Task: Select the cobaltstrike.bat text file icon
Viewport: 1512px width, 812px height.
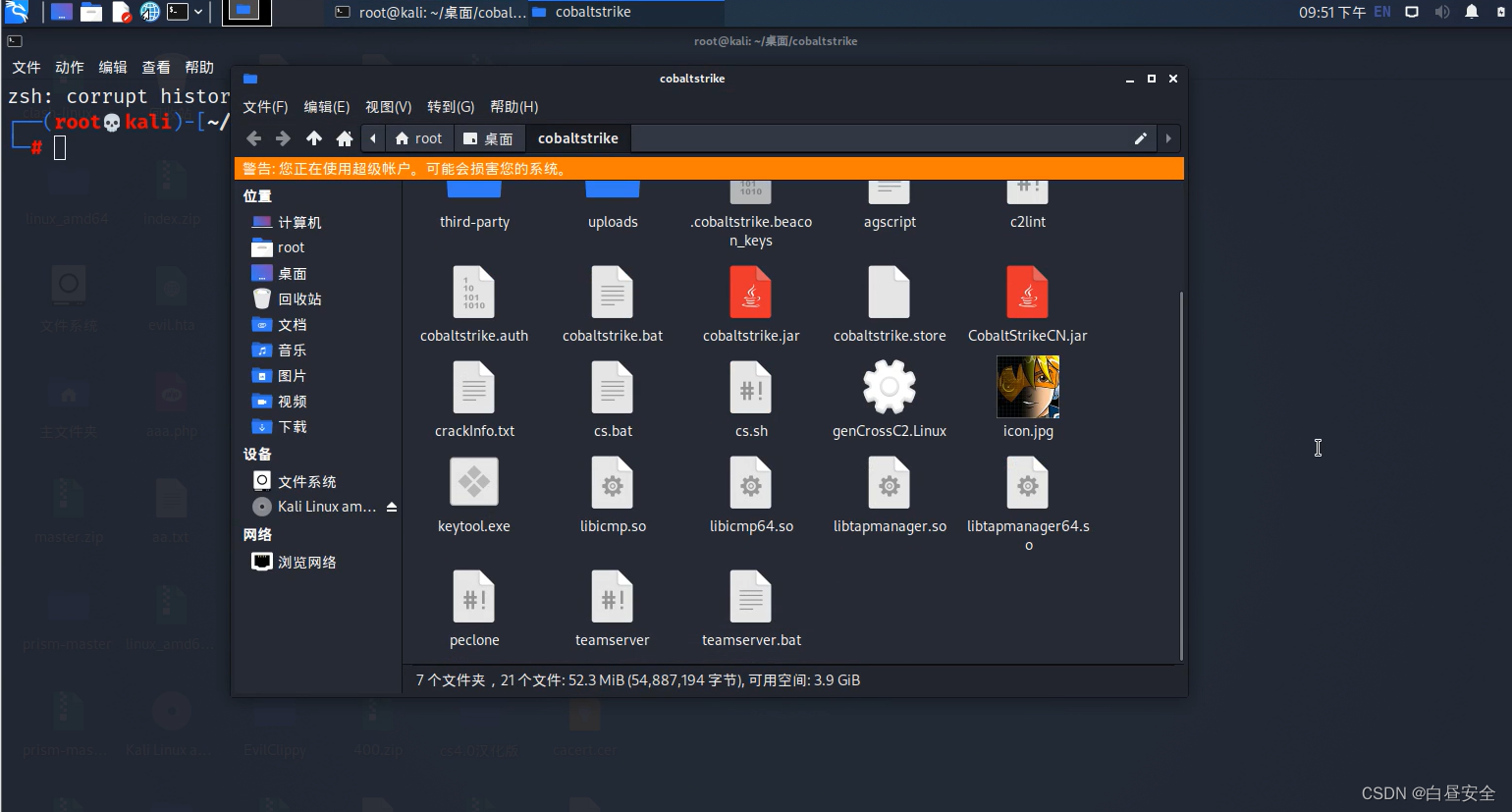Action: click(613, 293)
